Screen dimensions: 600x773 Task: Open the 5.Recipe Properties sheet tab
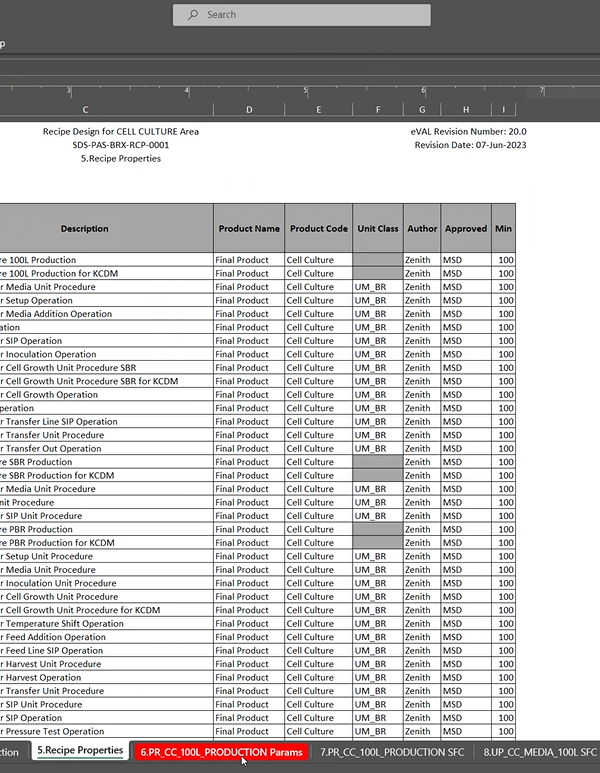(80, 750)
